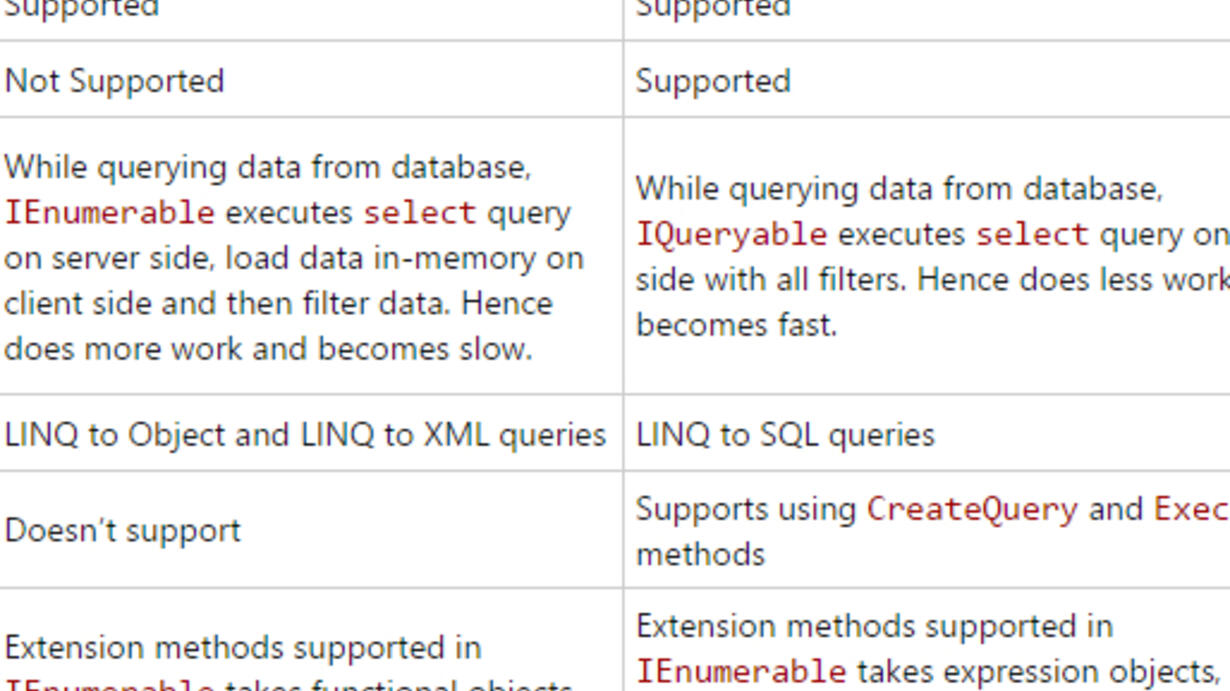Click the "Not Supported" table cell

(114, 81)
